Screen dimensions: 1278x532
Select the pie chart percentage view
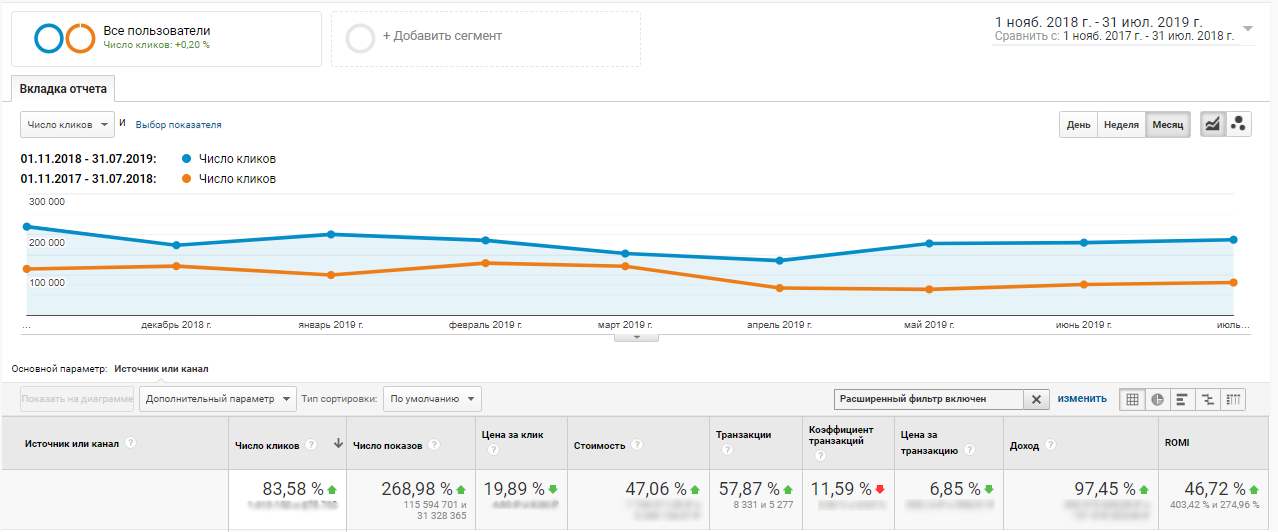pyautogui.click(x=1157, y=399)
